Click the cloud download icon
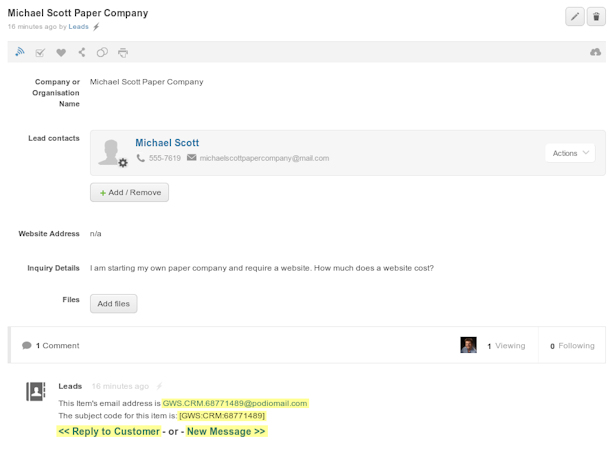 [595, 52]
